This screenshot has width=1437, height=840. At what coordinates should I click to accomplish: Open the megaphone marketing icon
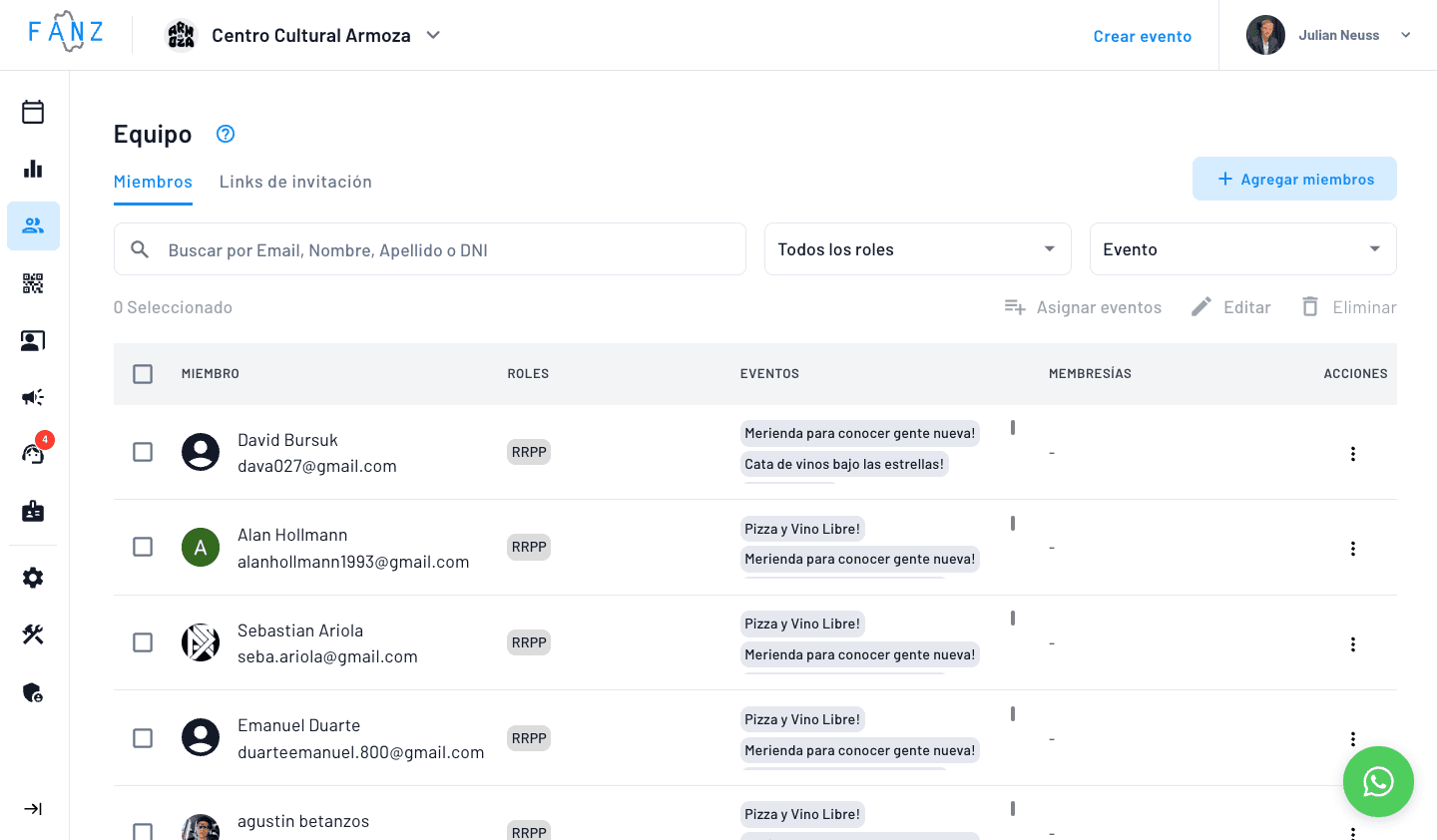(x=33, y=397)
